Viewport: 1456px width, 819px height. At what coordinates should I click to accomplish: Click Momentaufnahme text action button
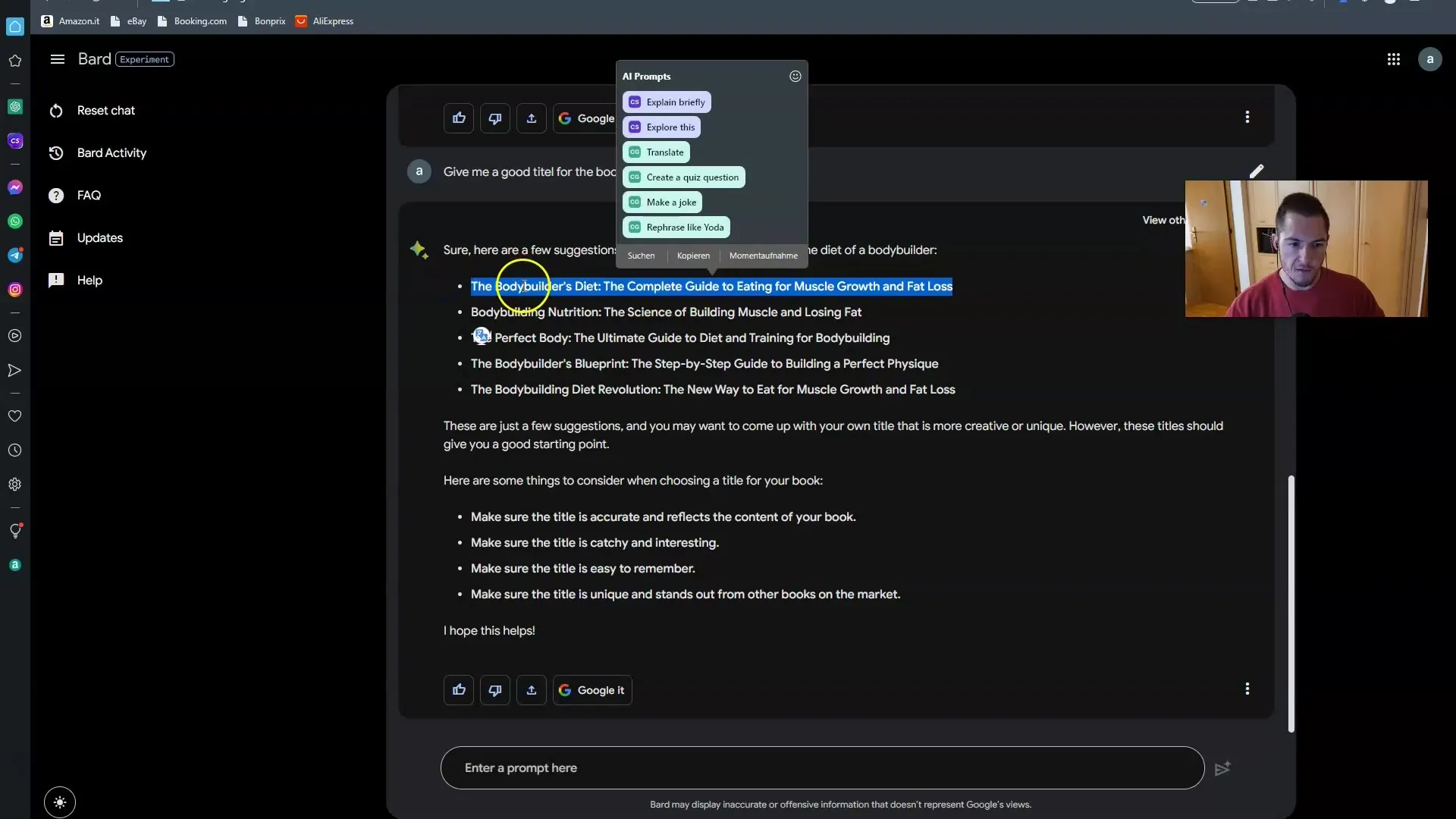coord(764,256)
